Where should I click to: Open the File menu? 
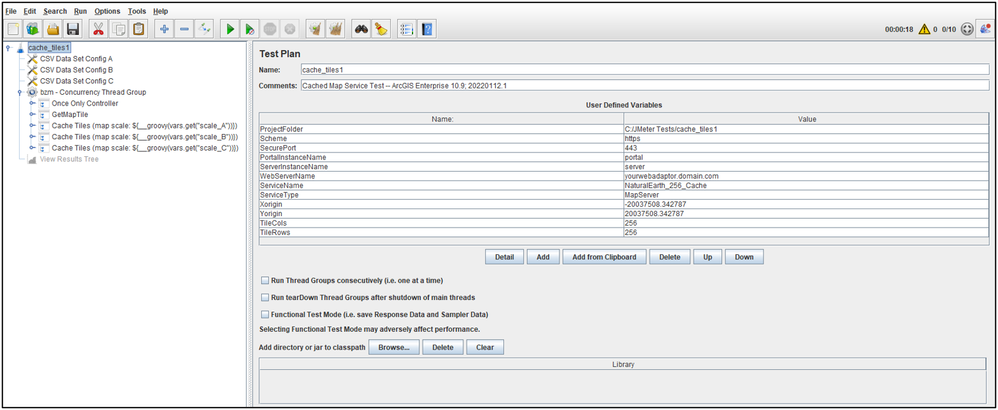click(x=11, y=11)
